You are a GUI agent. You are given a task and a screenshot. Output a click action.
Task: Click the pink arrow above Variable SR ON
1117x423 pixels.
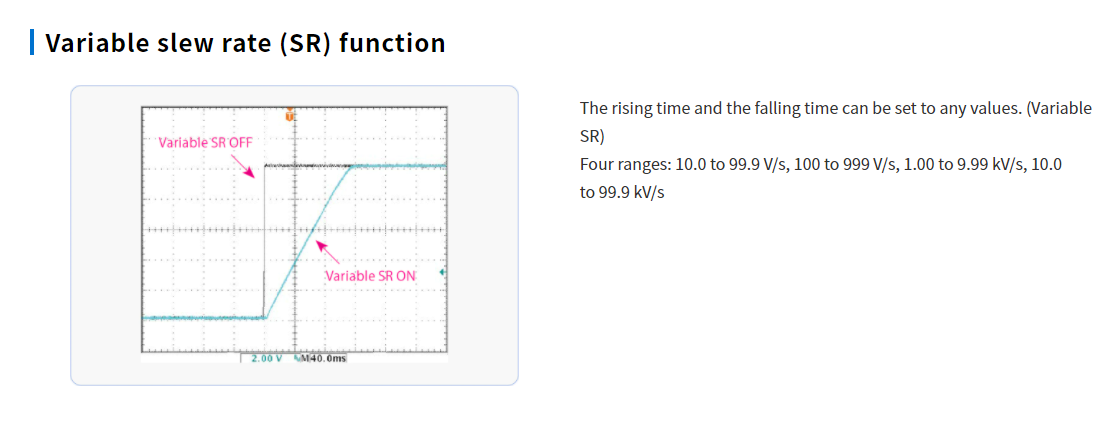(327, 252)
